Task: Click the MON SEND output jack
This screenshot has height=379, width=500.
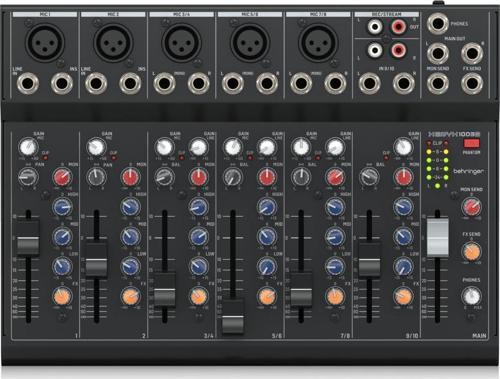Action: tap(438, 83)
